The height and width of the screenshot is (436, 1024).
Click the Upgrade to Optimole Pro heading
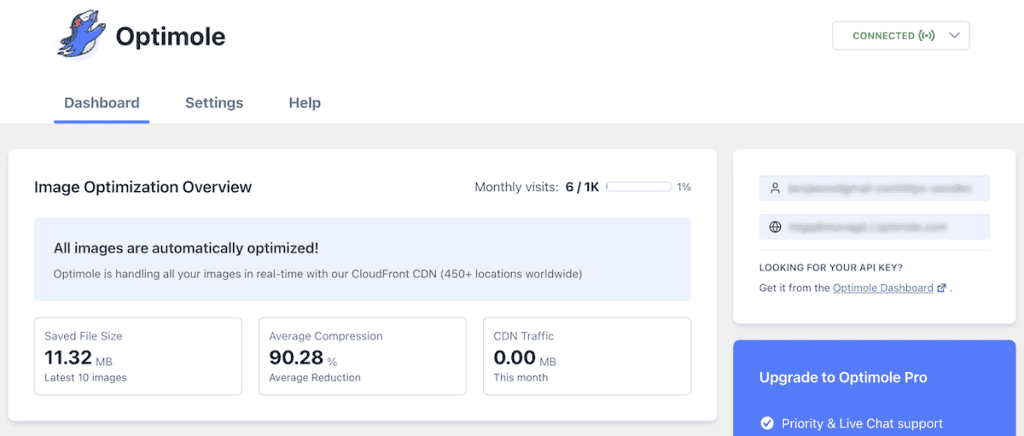tap(843, 378)
